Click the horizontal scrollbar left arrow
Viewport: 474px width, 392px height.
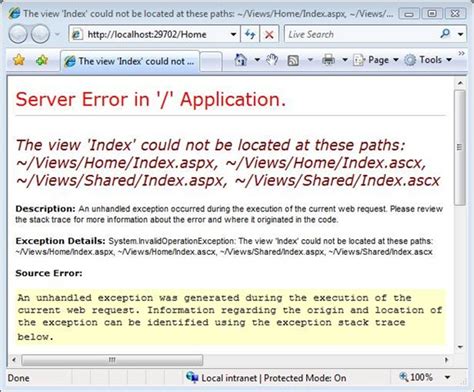tap(14, 360)
